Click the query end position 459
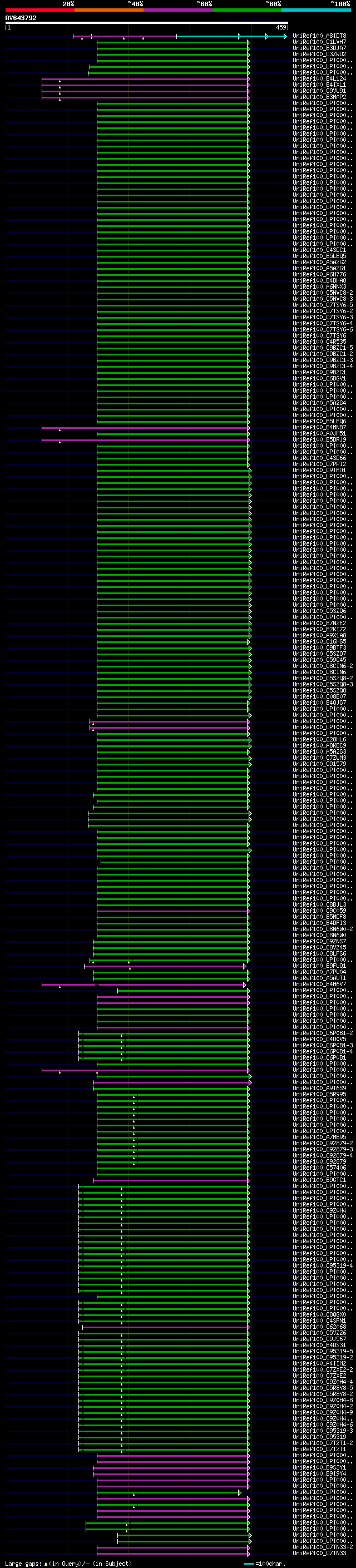Screen dimensions: 356x1568 (281, 27)
